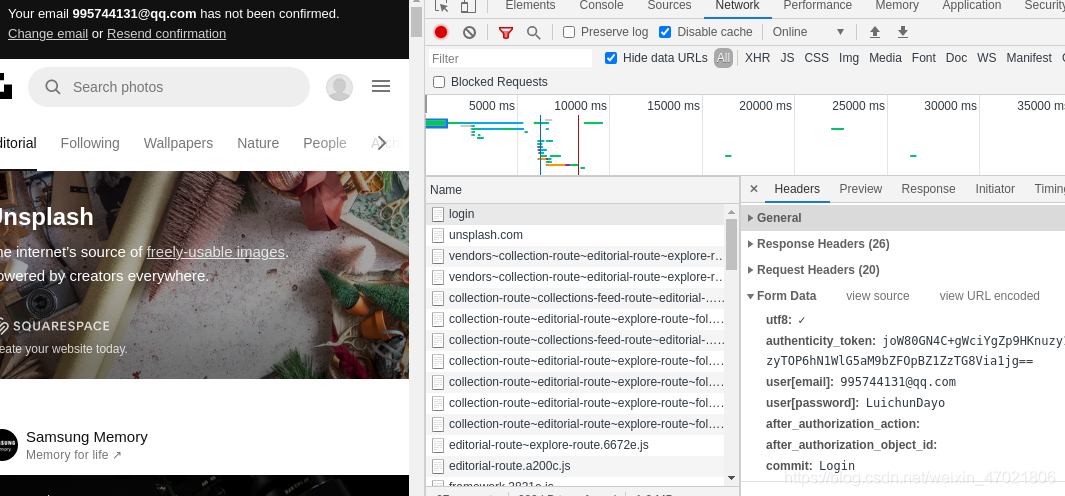Filter requests by Doc type

click(956, 58)
